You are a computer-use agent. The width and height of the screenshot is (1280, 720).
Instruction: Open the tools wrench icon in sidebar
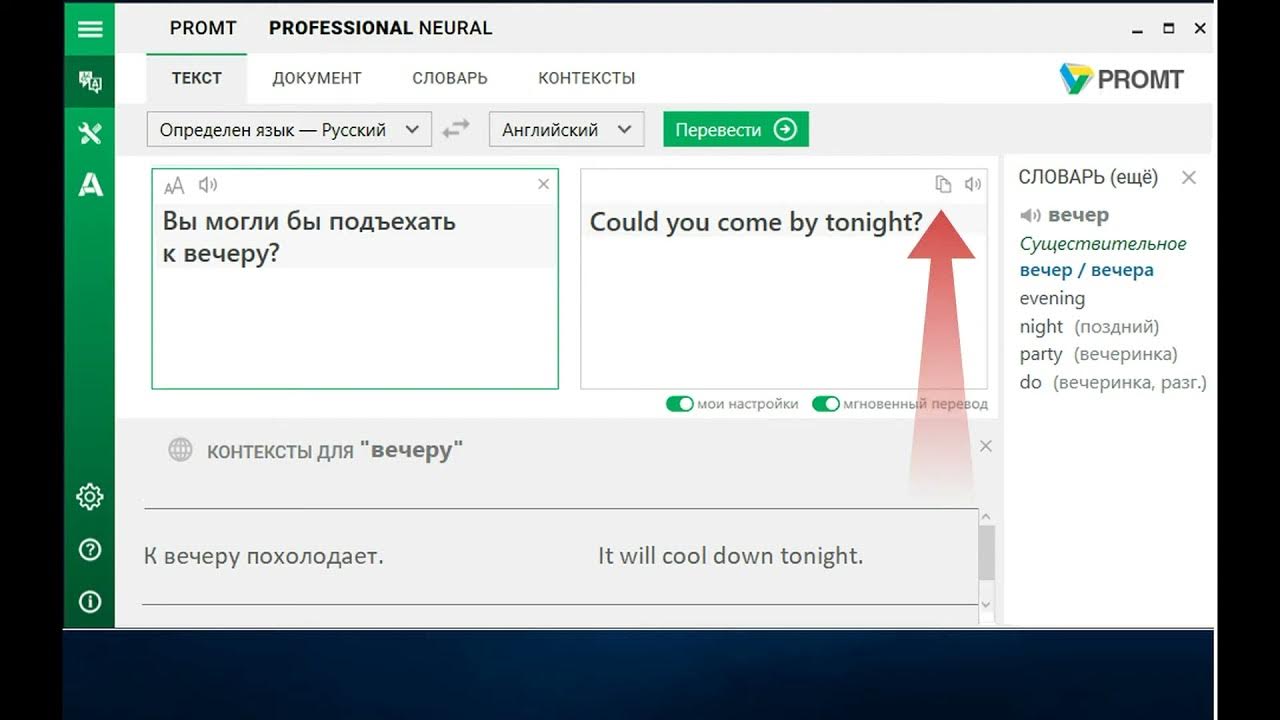[x=90, y=133]
